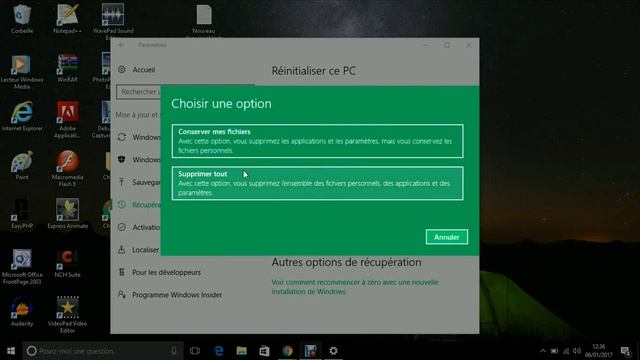This screenshot has height=360, width=640.
Task: Open WavePad Sound Editor desktop icon
Action: pos(113,21)
